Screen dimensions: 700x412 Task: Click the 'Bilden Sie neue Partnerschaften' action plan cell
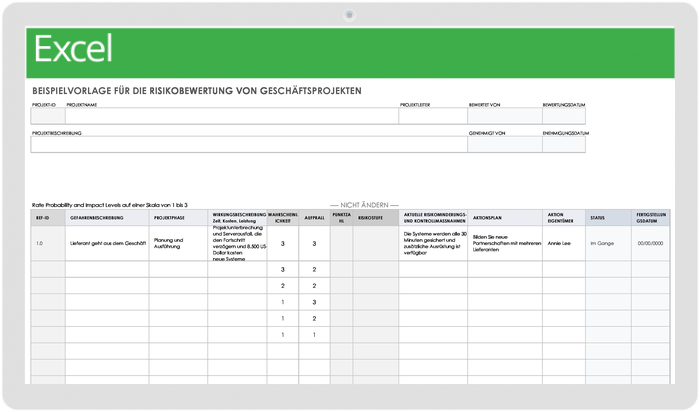[505, 243]
